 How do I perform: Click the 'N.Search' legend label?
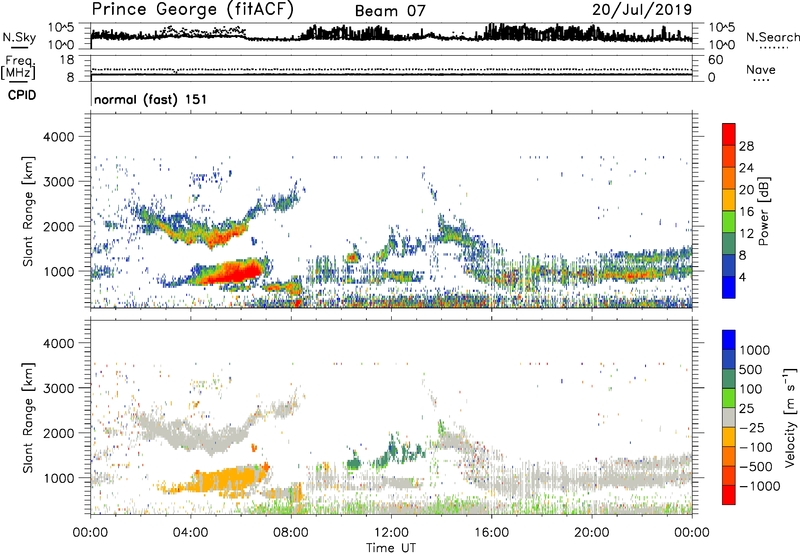tap(772, 37)
